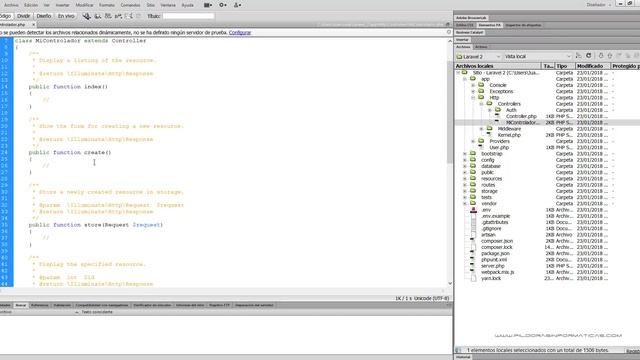Select the .env file icon

coord(473,210)
